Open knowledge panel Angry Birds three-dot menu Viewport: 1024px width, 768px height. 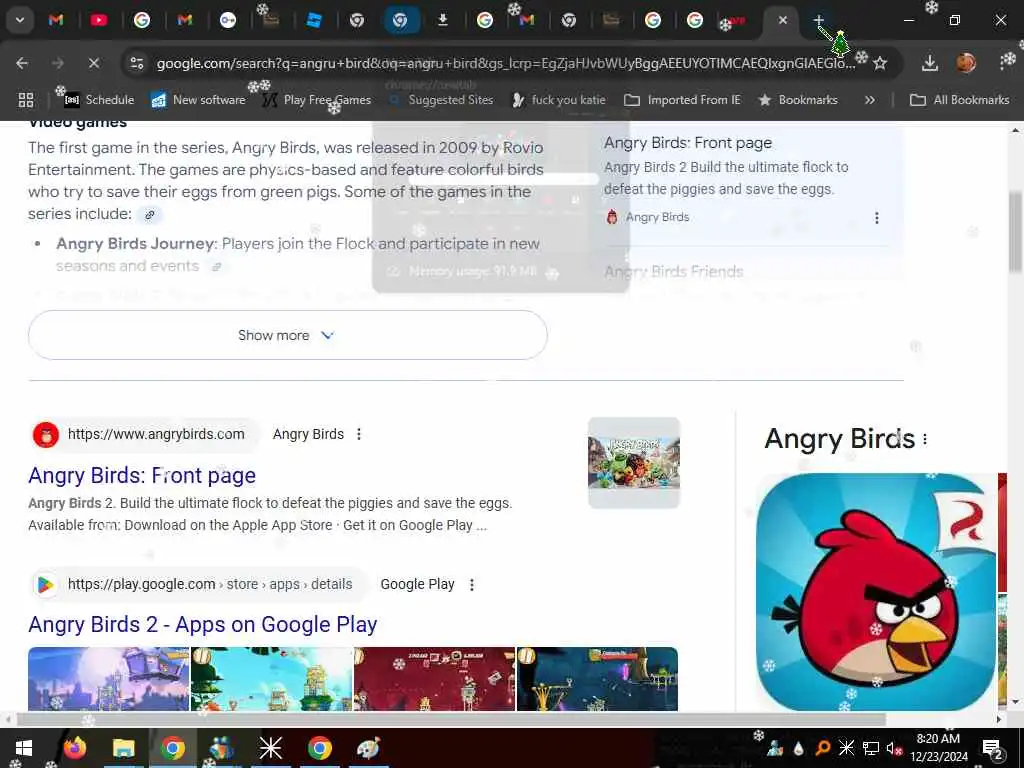click(925, 440)
